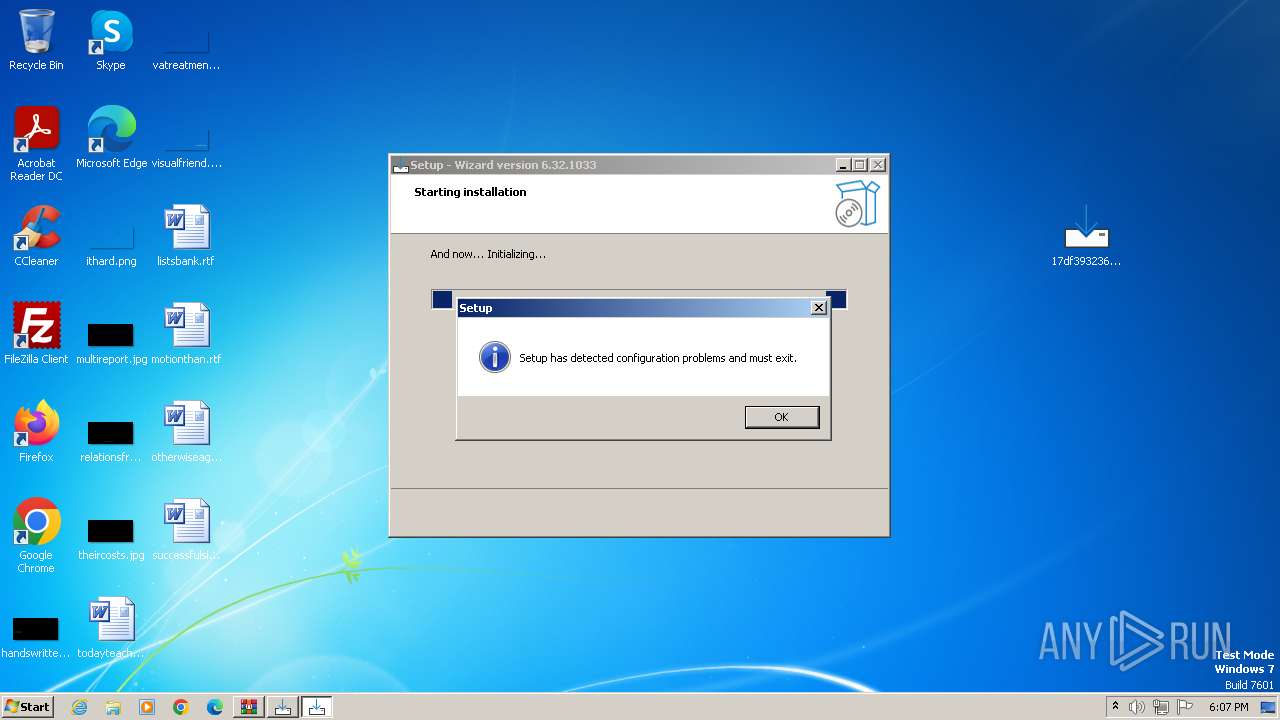
Task: Select 17df393236... installer file on desktop
Action: click(x=1086, y=237)
